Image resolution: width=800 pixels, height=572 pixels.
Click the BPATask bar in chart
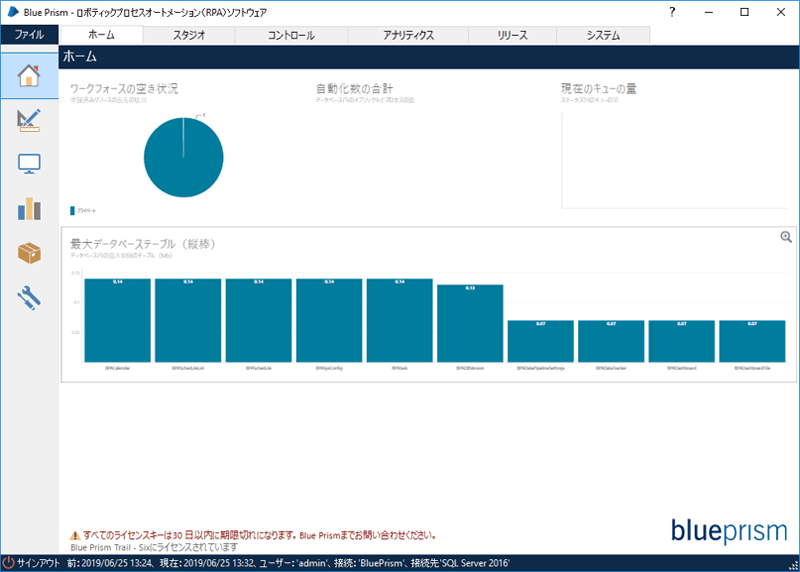coord(399,320)
